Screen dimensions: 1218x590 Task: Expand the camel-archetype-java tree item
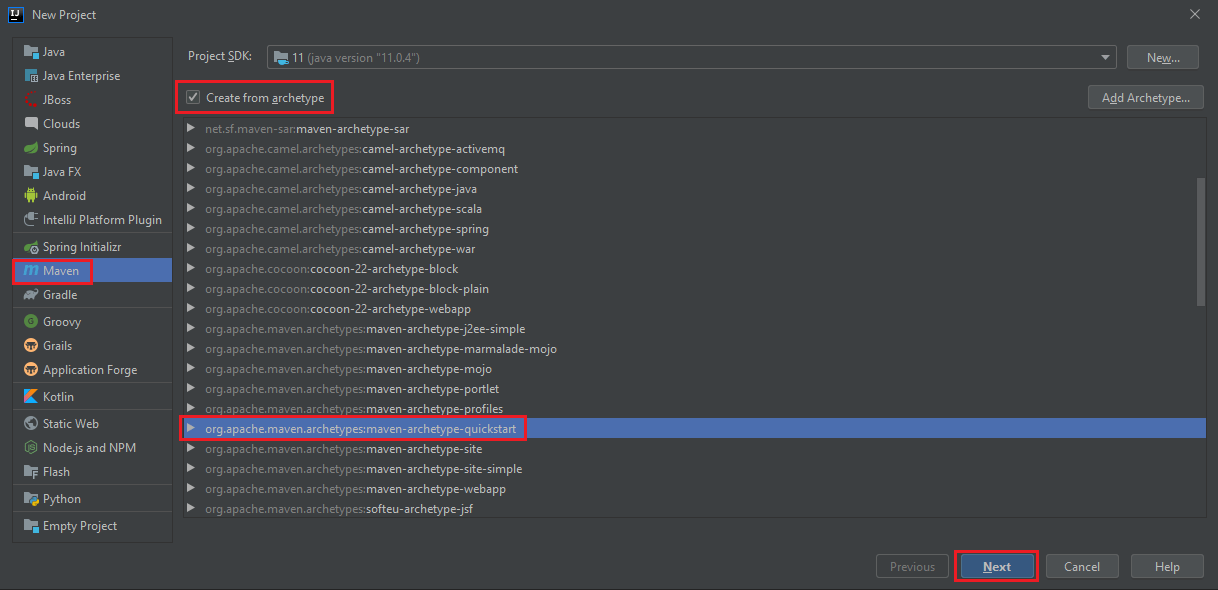tap(190, 188)
